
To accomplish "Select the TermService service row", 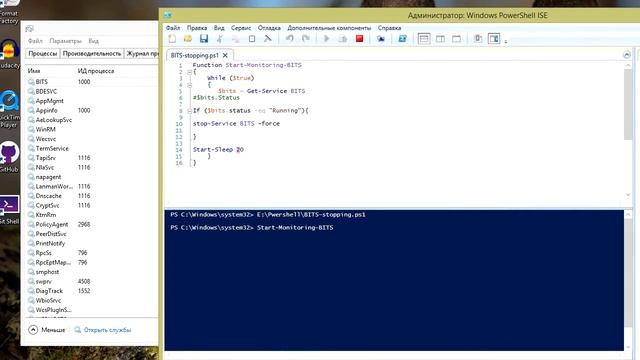I will coord(91,148).
